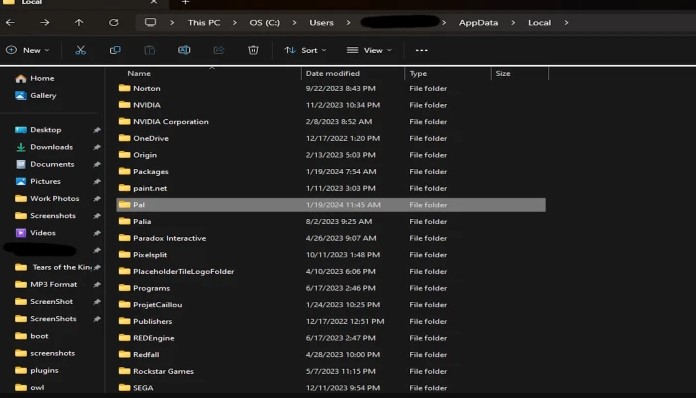Click pin icon next to Videos
Viewport: 696px width, 398px height.
point(97,233)
